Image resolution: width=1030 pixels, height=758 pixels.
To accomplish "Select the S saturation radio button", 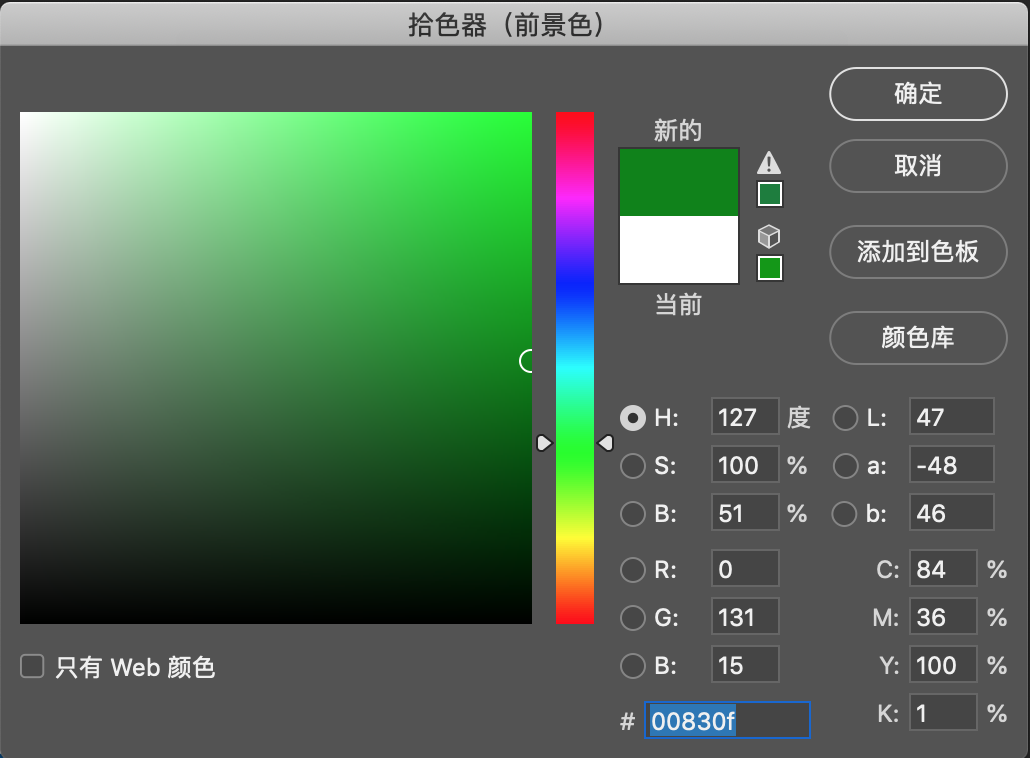I will click(x=633, y=466).
